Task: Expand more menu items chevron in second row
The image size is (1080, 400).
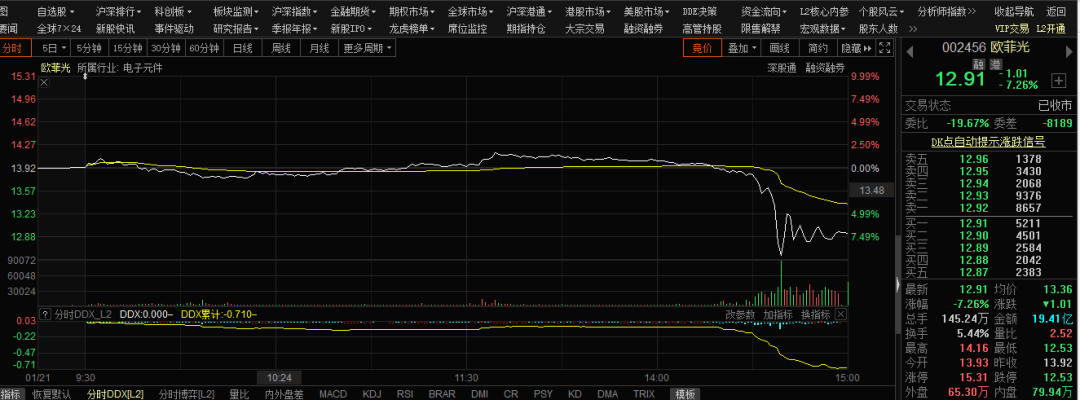Action: pos(913,29)
